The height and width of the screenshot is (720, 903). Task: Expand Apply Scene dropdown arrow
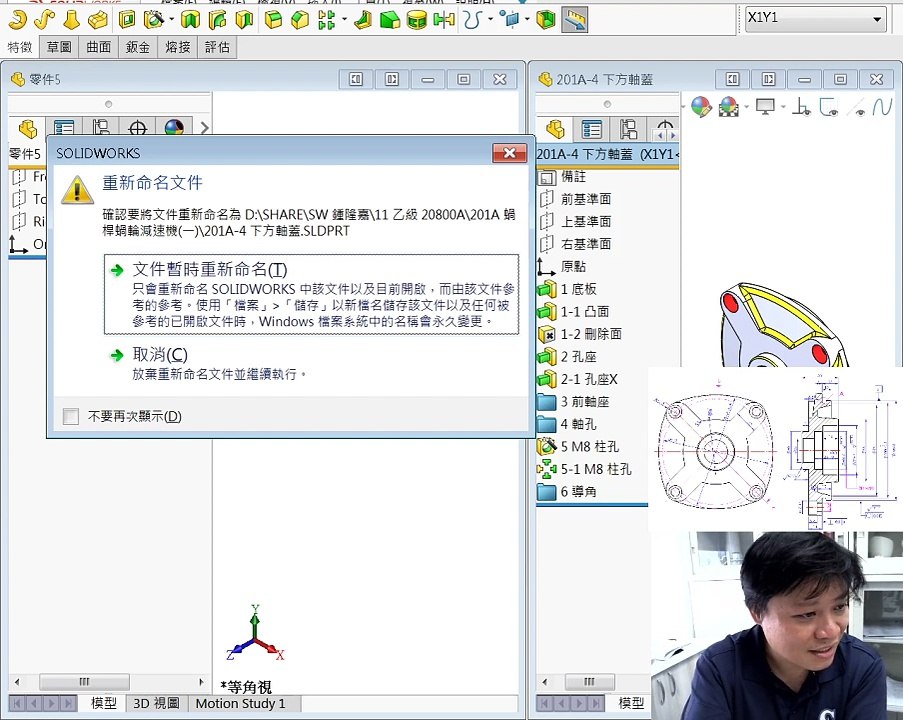(746, 107)
